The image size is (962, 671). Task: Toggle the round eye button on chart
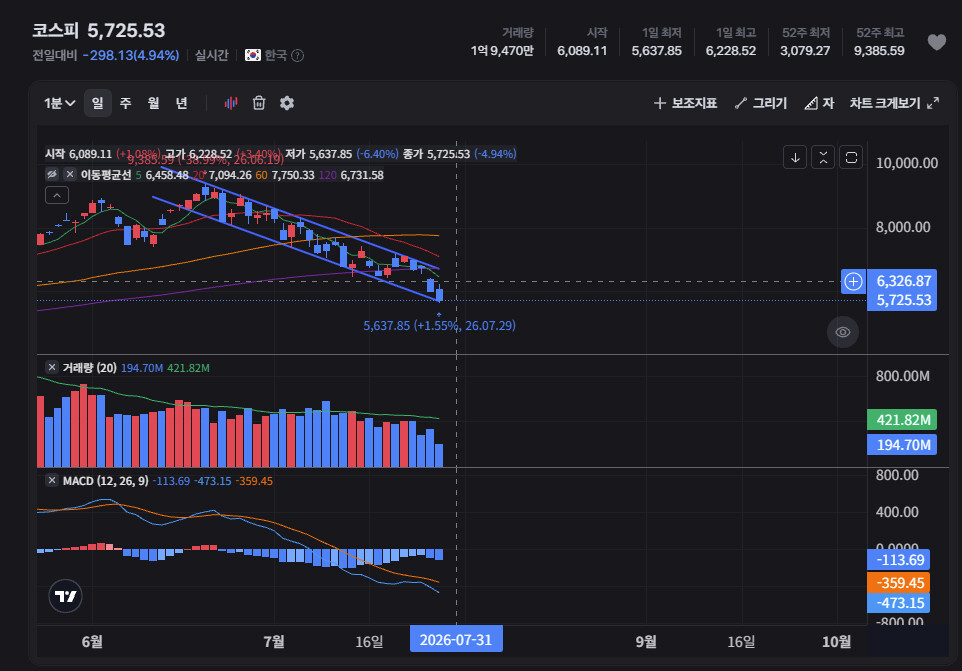click(x=843, y=332)
